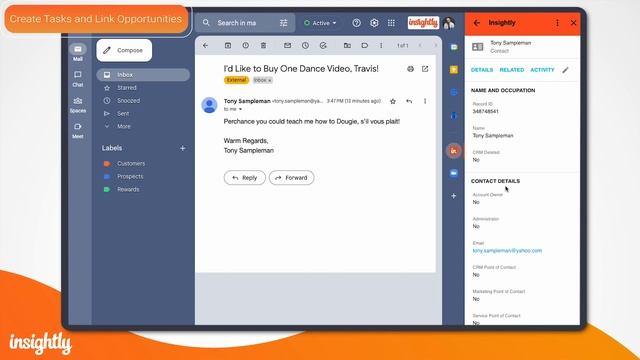Select the Inbox folder
Viewport: 640px width, 360px height.
143,75
